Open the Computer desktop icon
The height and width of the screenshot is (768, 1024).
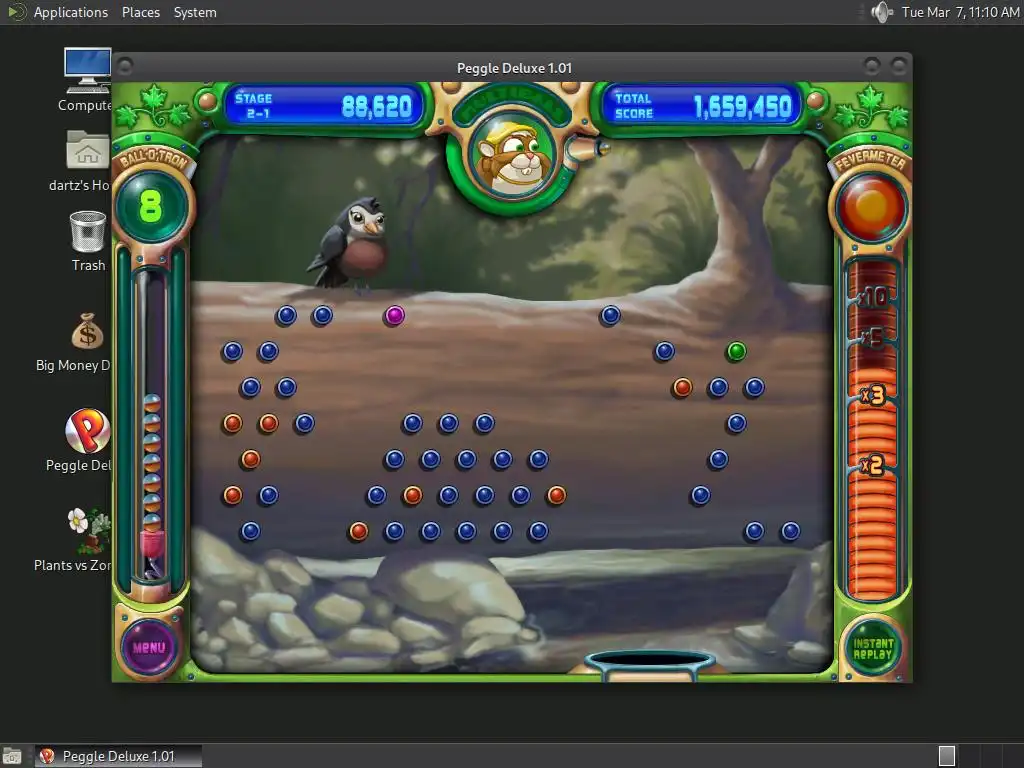click(x=87, y=80)
